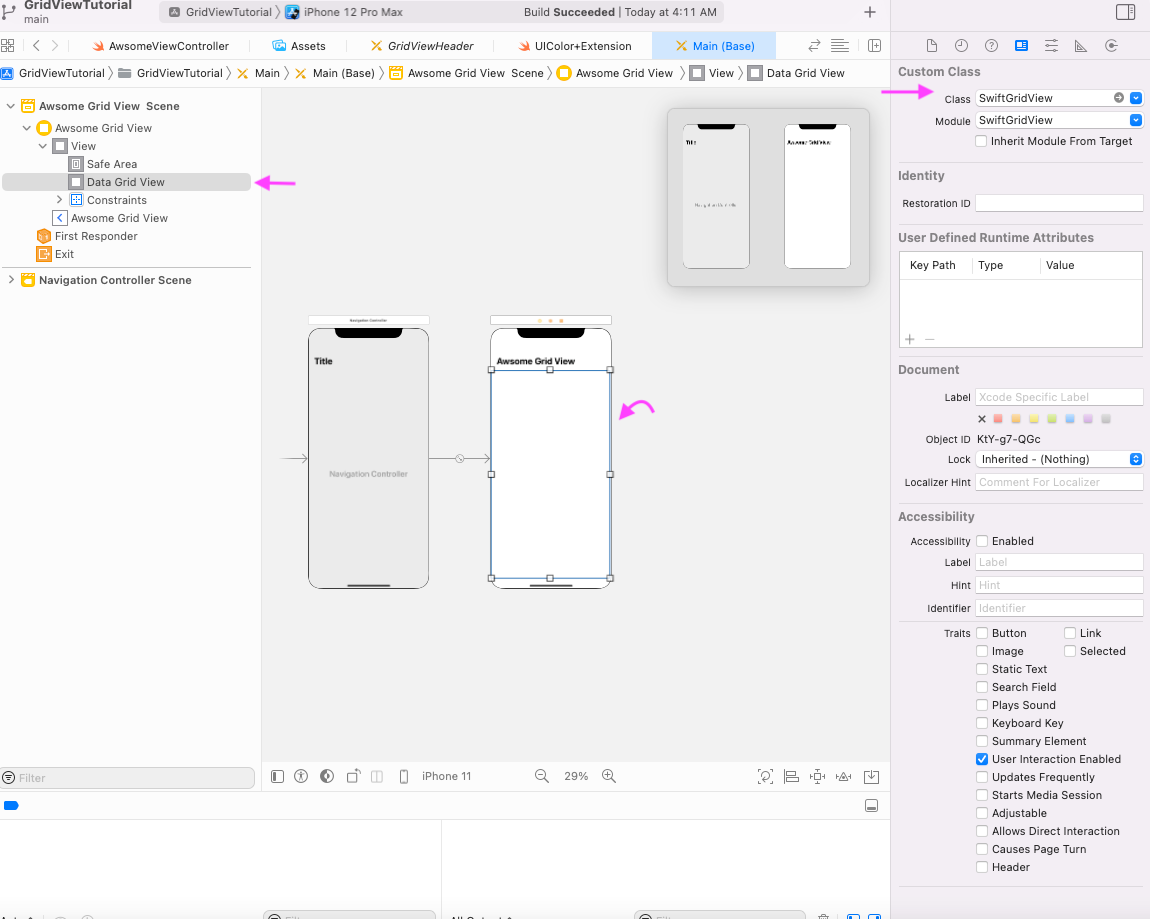Image resolution: width=1150 pixels, height=919 pixels.
Task: Click Resolve Auto Layout Issues
Action: [843, 776]
